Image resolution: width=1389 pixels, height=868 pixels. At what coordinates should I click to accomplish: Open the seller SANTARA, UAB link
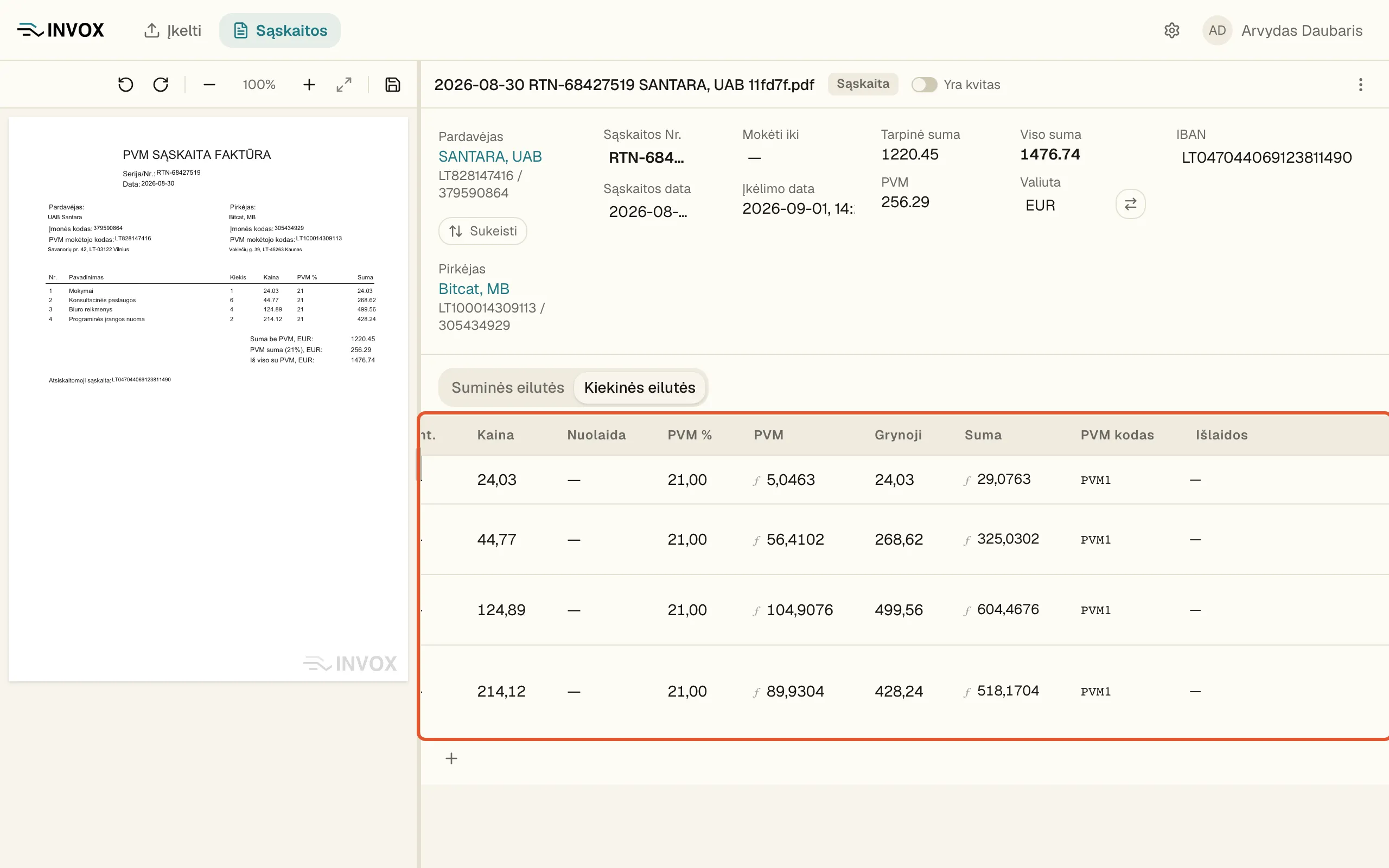(x=490, y=156)
